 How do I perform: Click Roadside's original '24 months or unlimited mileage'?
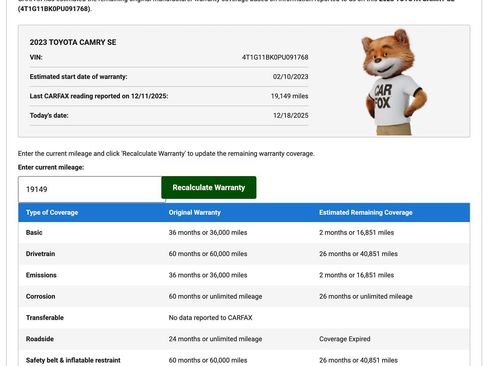215,339
